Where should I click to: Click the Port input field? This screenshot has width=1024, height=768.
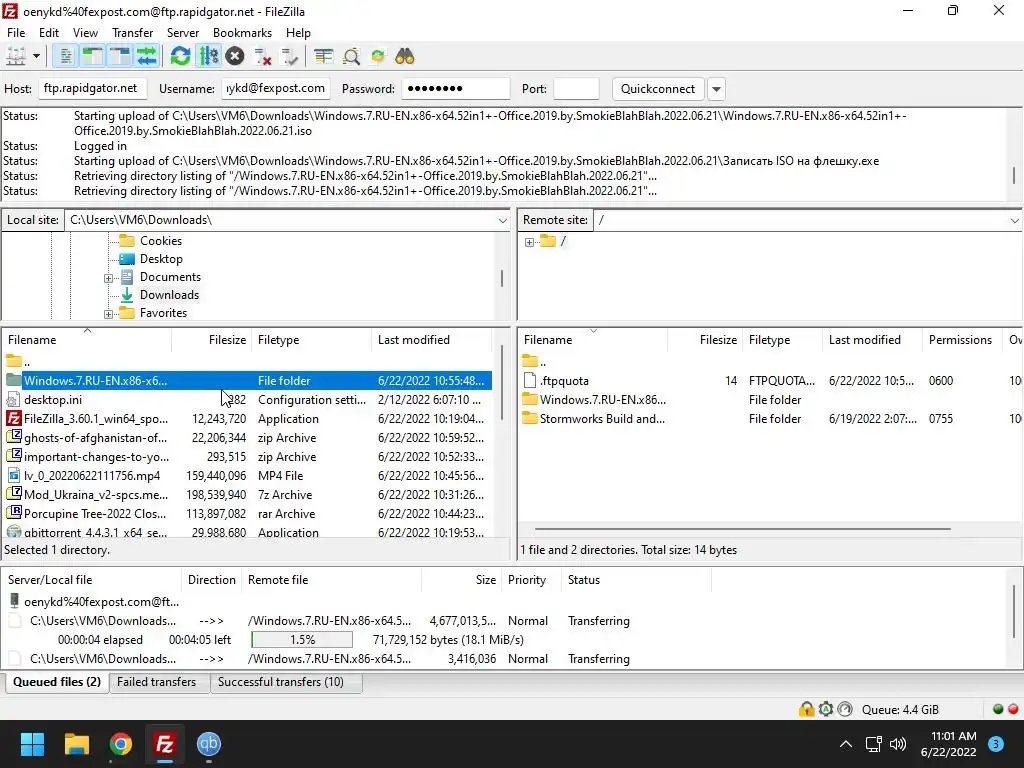(x=576, y=88)
